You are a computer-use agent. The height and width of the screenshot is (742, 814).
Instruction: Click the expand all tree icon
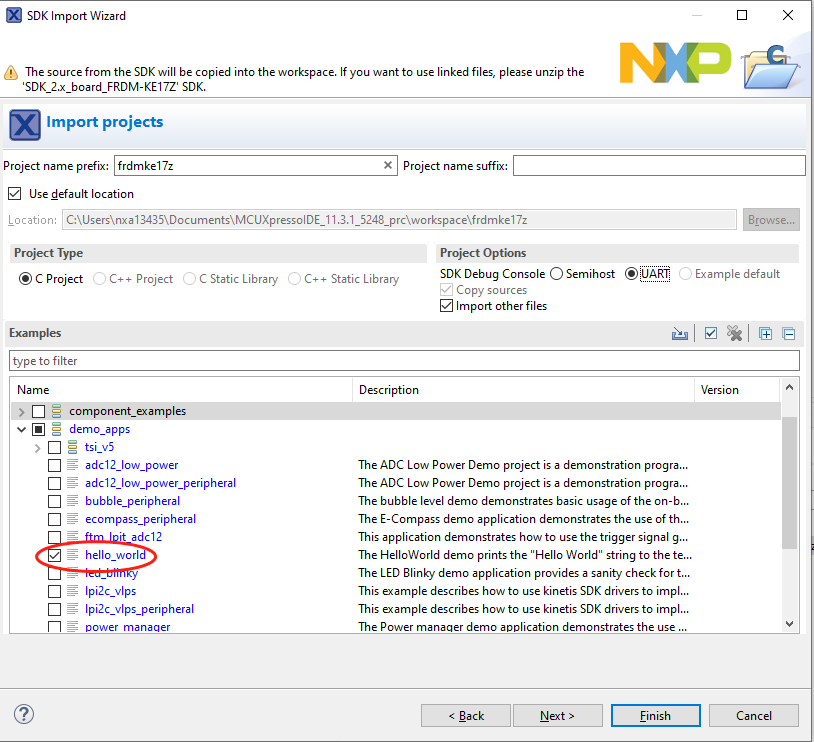click(766, 334)
